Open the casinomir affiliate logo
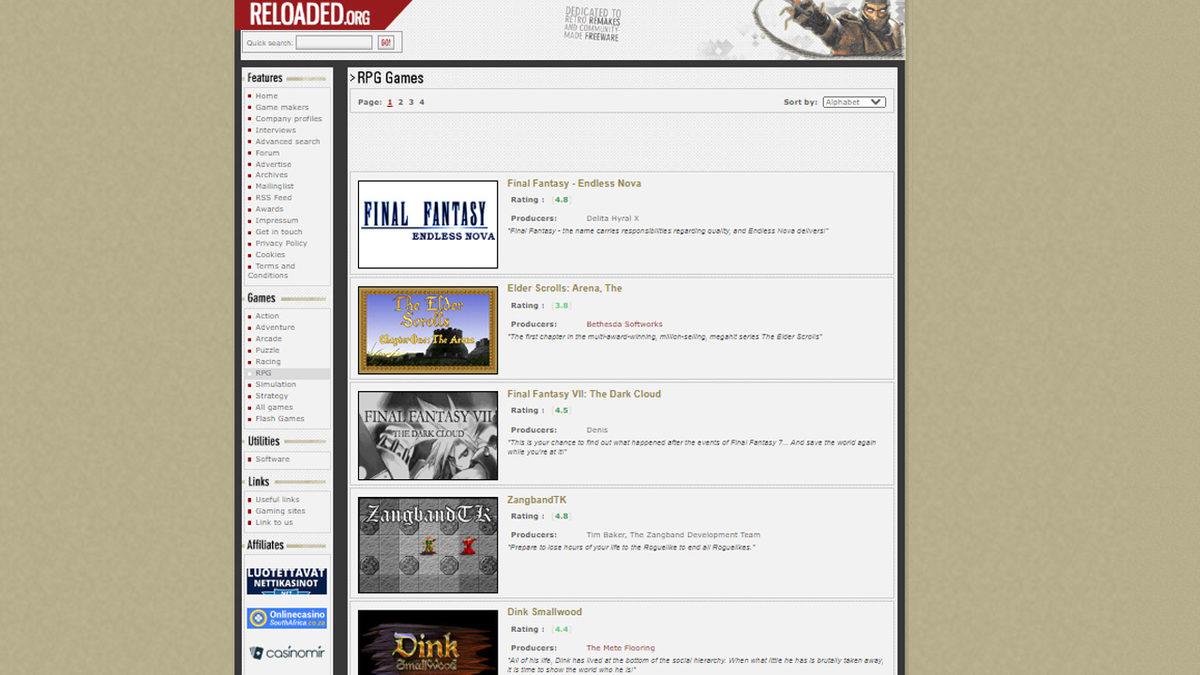Screen dimensions: 1200x675 click(x=287, y=653)
